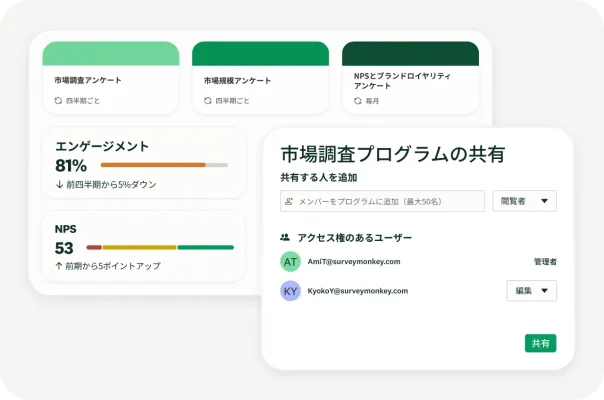Image resolution: width=604 pixels, height=400 pixels.
Task: Click the yellow segment of the NPS bar
Action: pos(139,247)
